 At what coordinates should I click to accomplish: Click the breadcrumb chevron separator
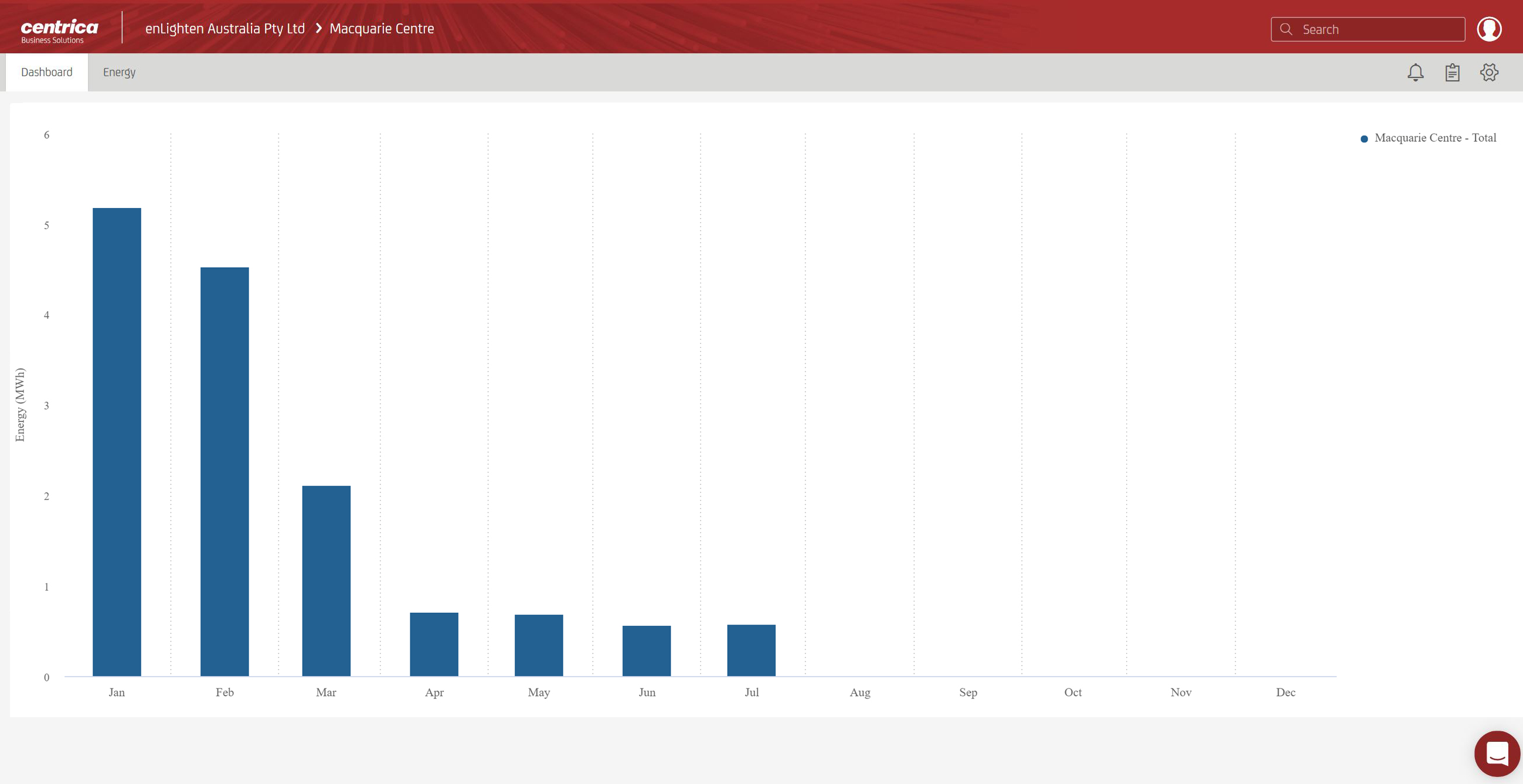pos(318,28)
